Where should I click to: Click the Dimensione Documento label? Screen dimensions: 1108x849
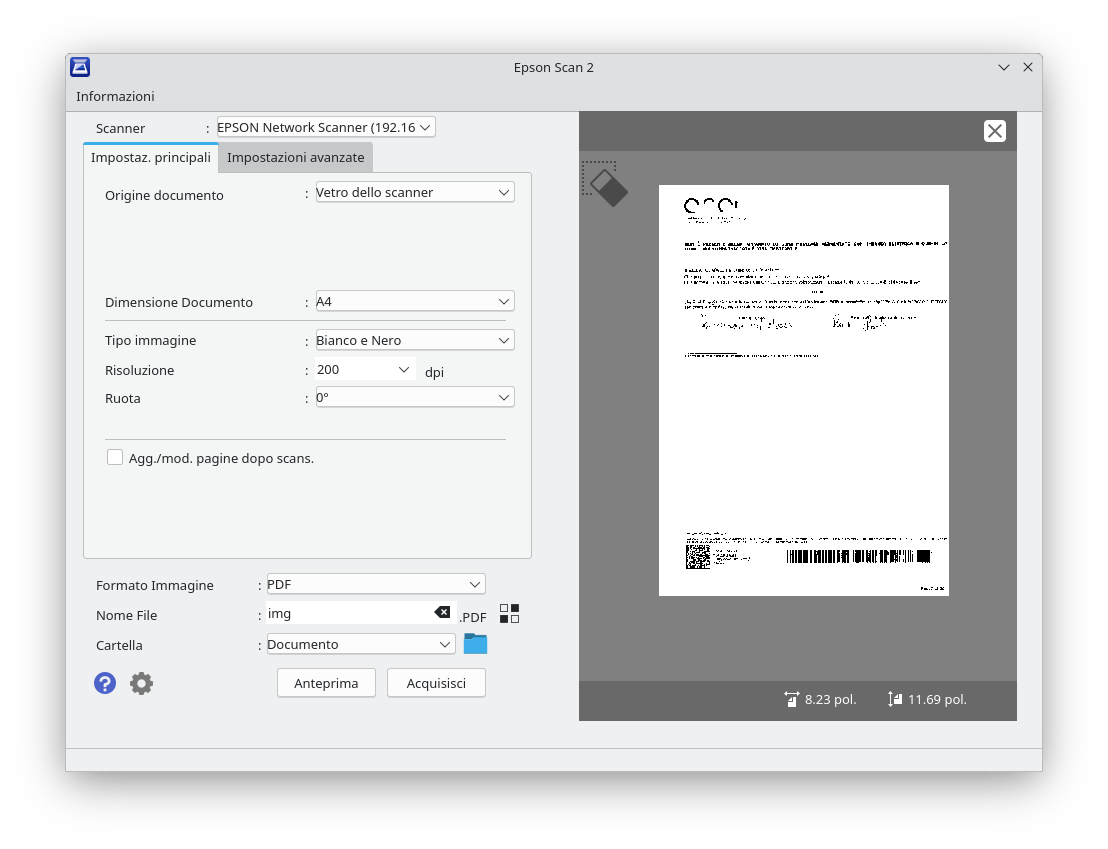pos(179,302)
